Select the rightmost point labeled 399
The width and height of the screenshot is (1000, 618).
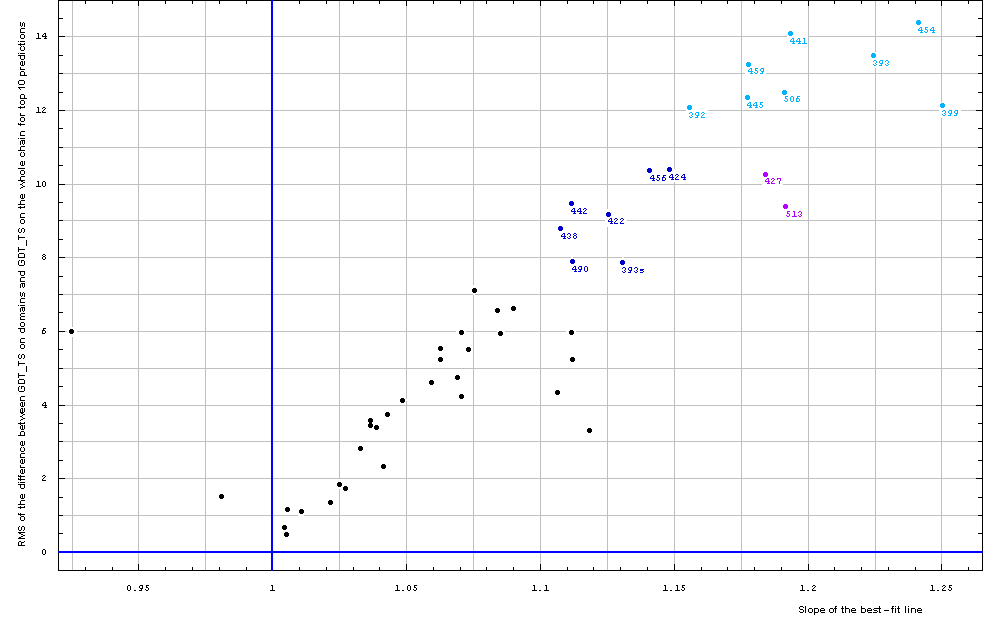tap(942, 106)
